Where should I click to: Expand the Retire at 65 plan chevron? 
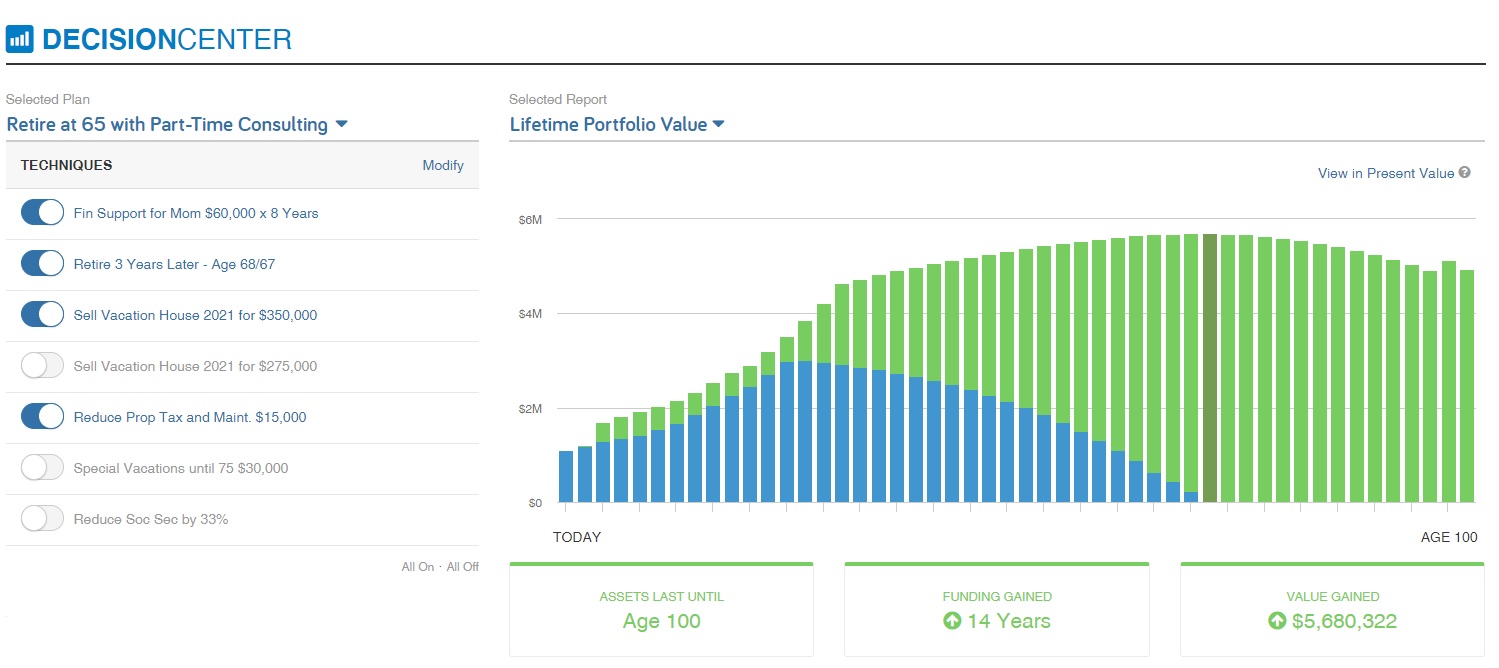click(341, 124)
